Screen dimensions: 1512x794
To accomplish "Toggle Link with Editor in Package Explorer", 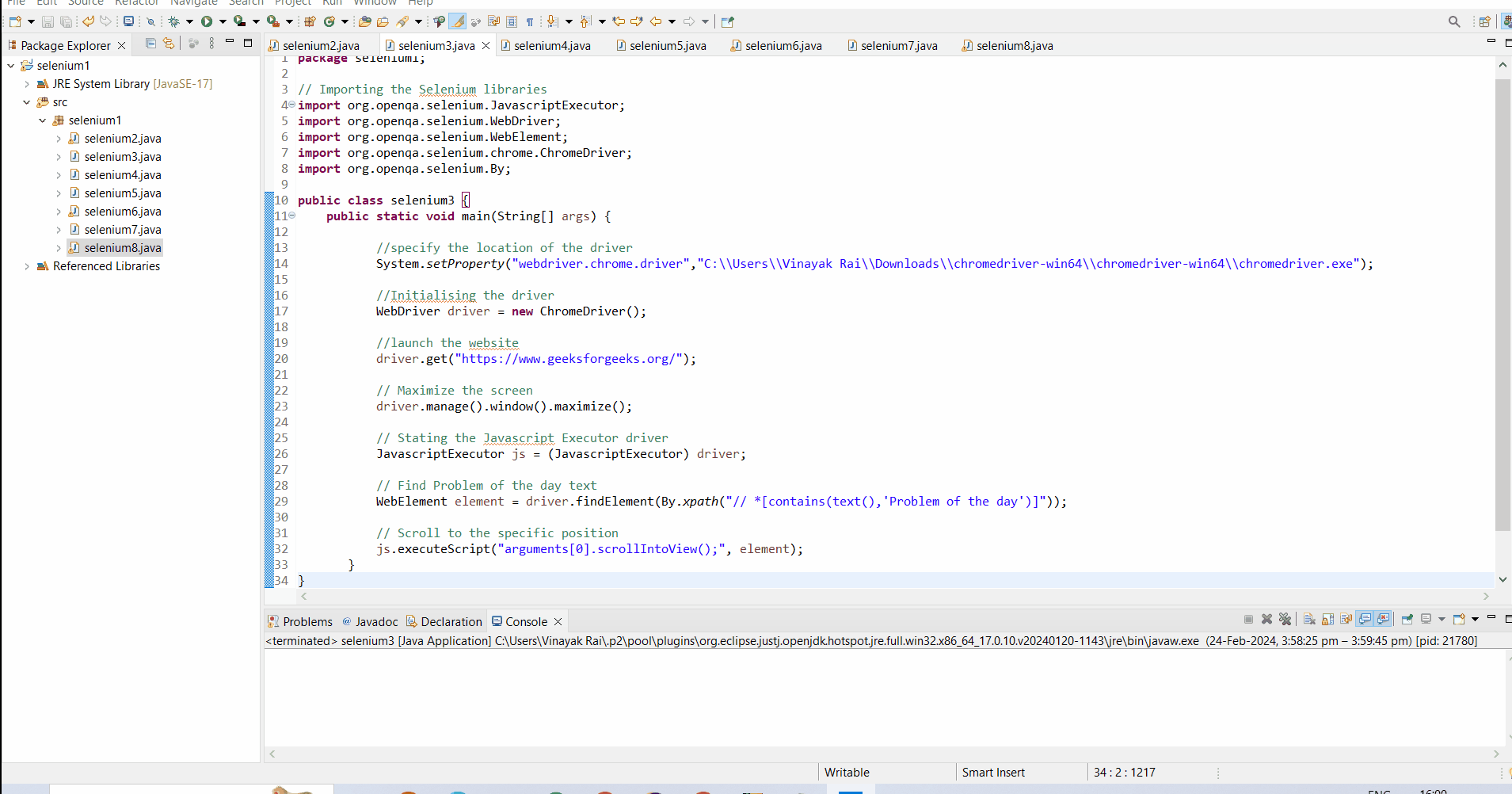I will tap(169, 44).
